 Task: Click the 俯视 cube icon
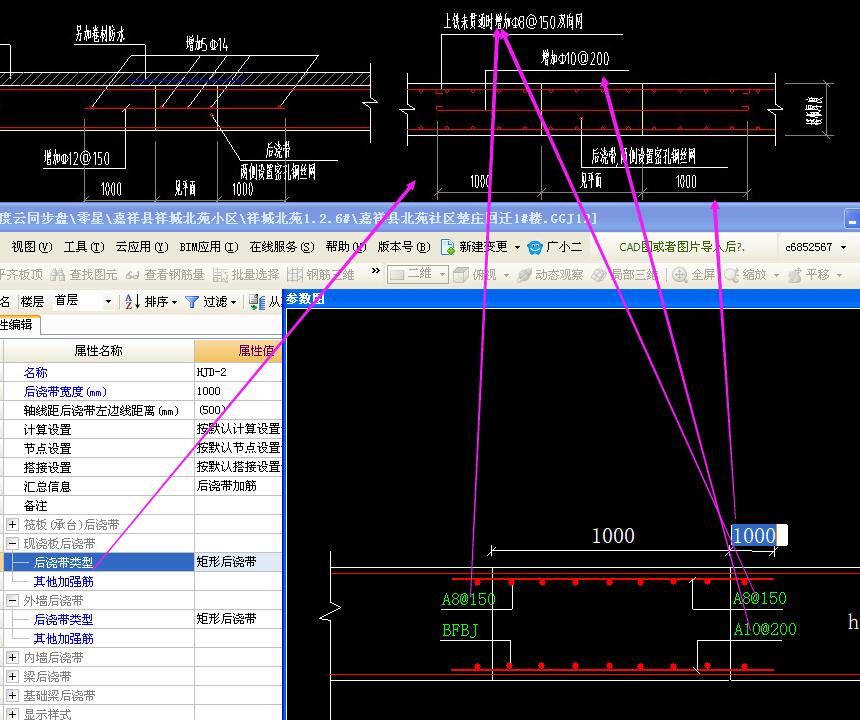point(461,274)
